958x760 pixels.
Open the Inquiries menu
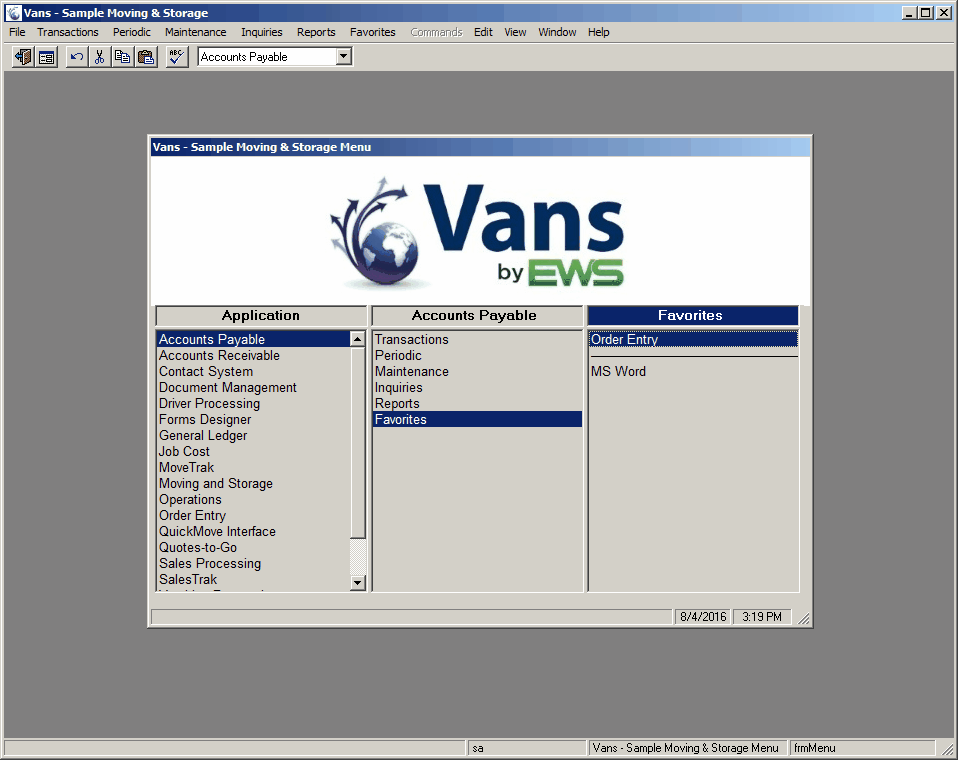pyautogui.click(x=261, y=32)
